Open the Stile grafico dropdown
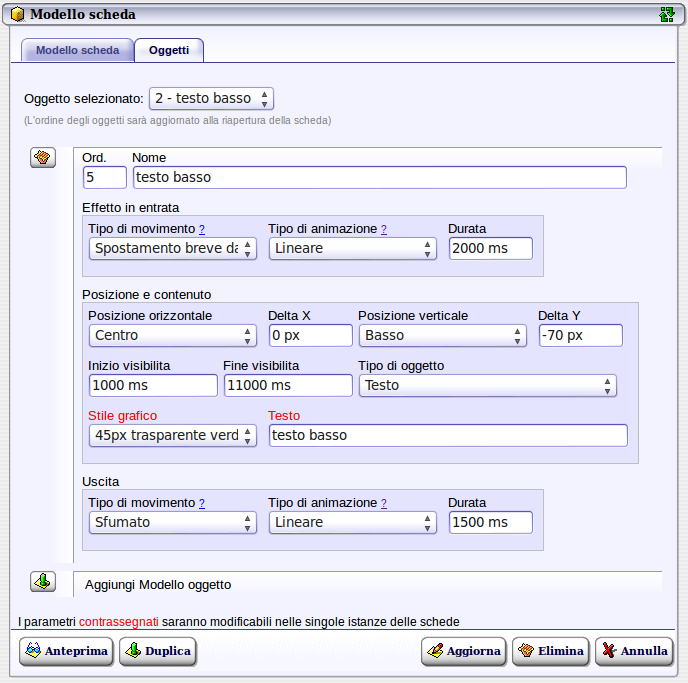Screen dimensions: 688x683 (x=172, y=435)
